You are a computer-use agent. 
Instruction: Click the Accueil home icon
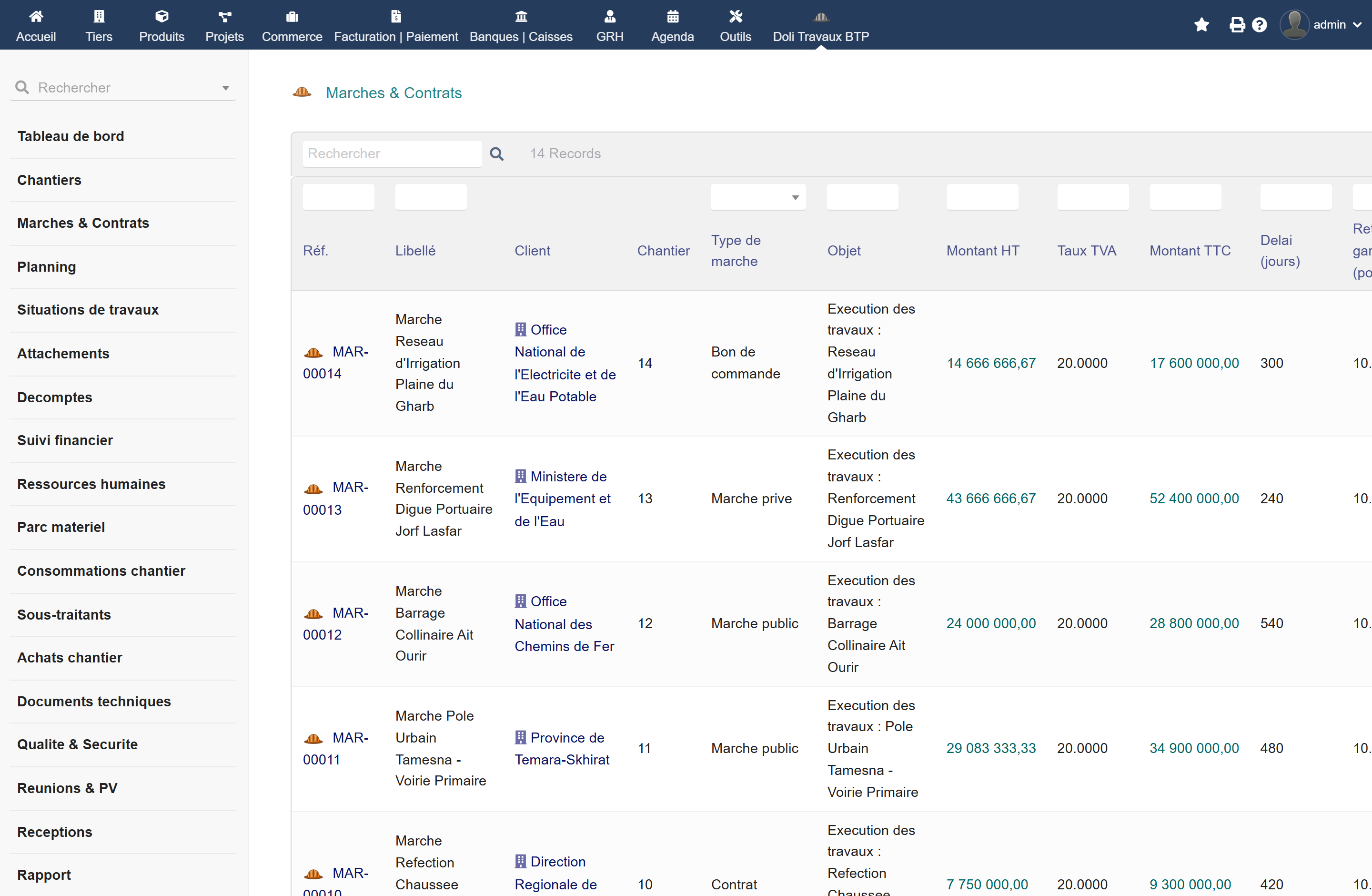coord(36,17)
